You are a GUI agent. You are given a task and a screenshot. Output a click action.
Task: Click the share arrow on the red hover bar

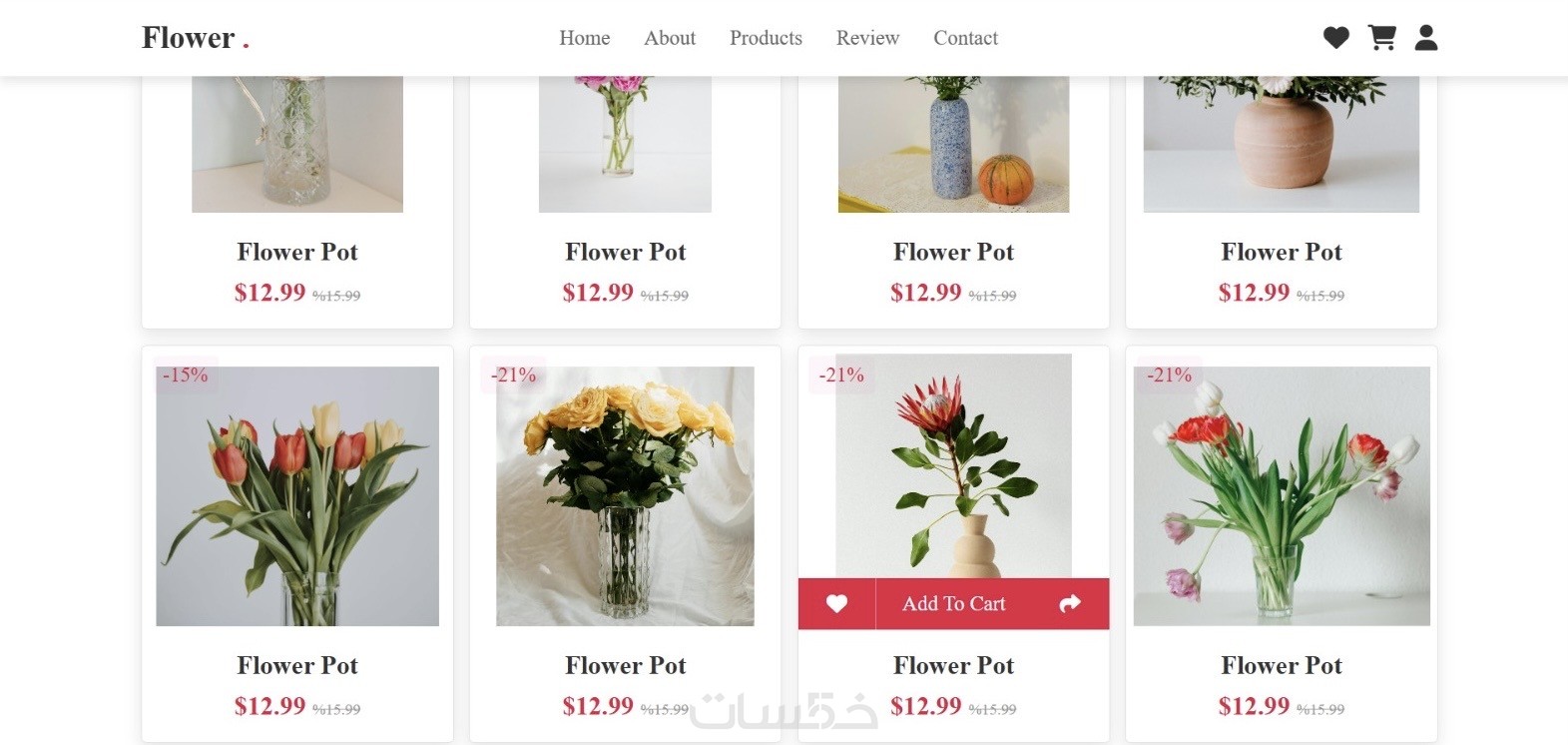[1070, 603]
